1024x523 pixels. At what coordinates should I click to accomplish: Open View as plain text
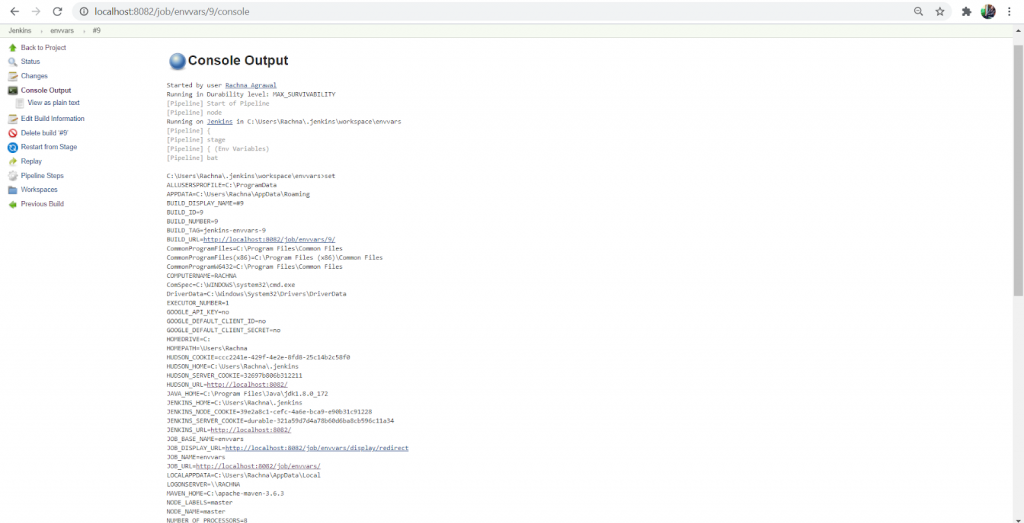(x=54, y=103)
